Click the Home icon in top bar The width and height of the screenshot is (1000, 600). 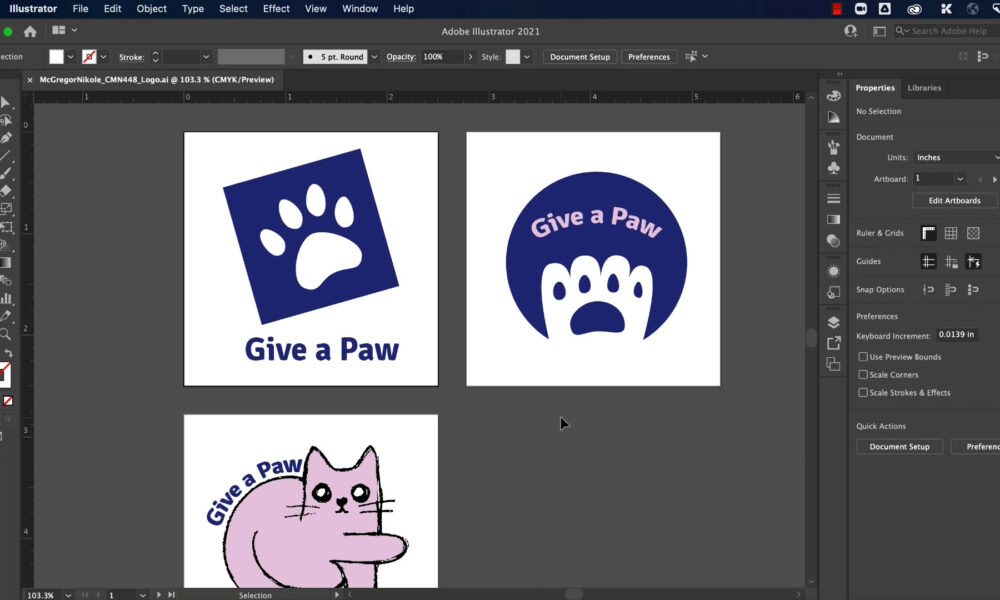pyautogui.click(x=30, y=31)
